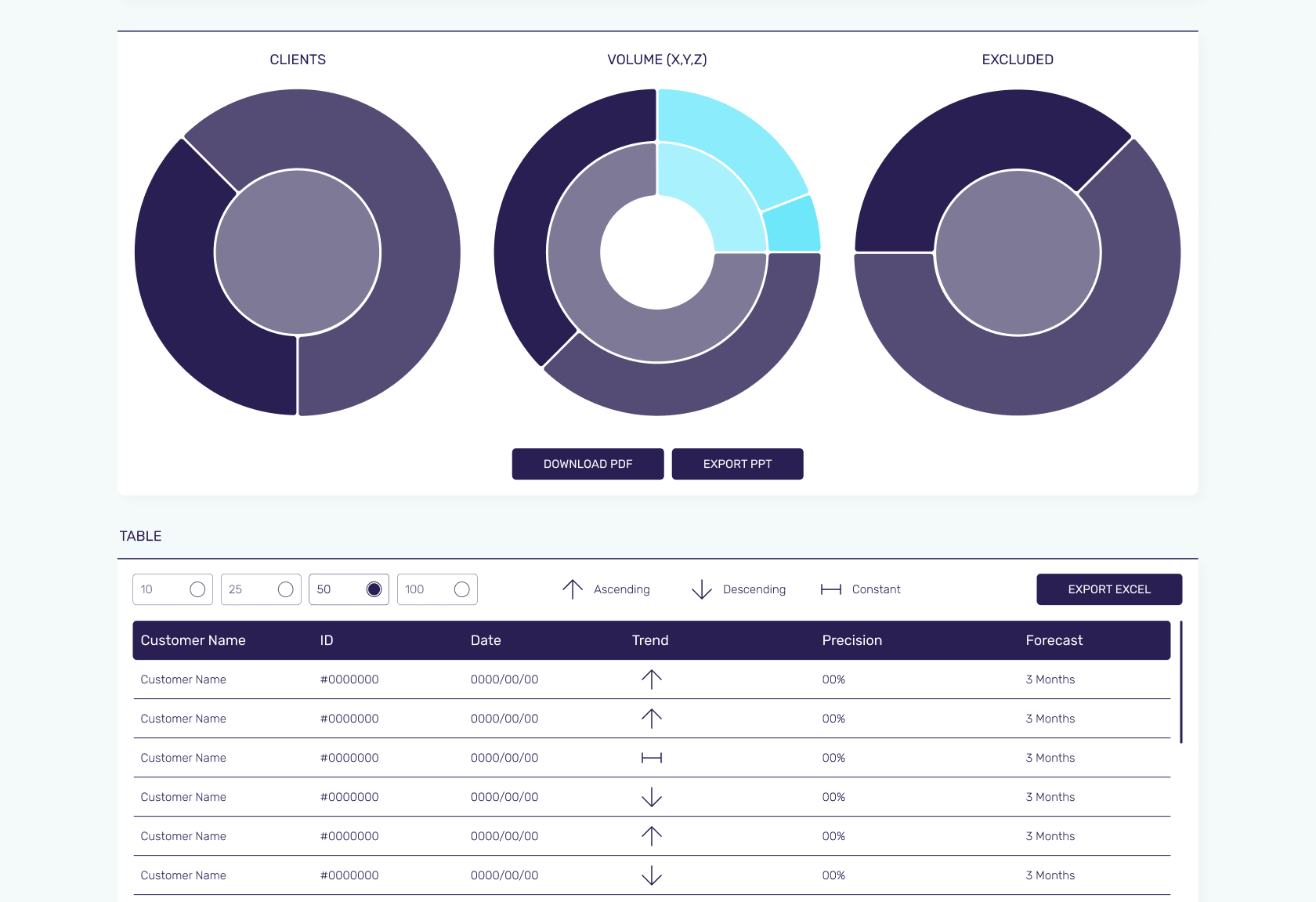Click the Export Excel button
Screen dimensions: 1316x902
[1109, 589]
